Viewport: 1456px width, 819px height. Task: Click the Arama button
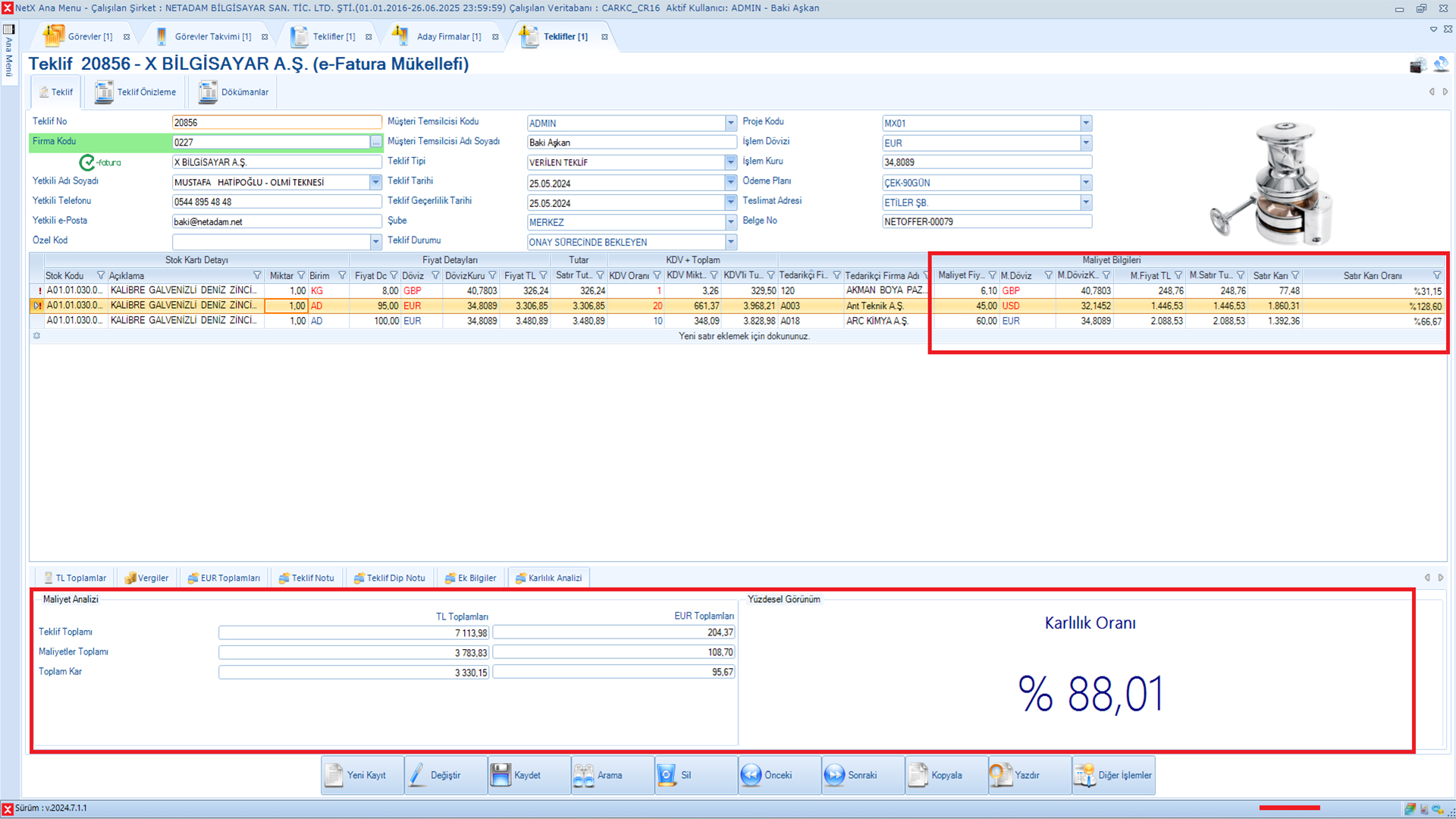pos(612,775)
